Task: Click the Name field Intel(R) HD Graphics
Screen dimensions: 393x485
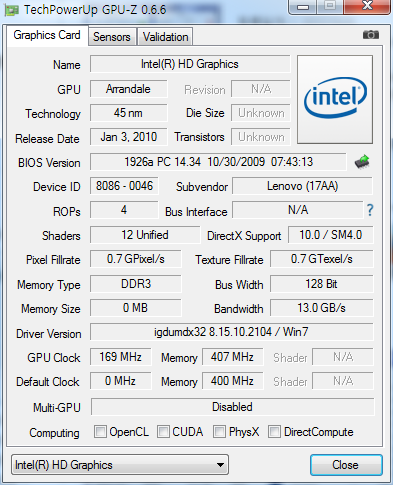Action: 190,64
